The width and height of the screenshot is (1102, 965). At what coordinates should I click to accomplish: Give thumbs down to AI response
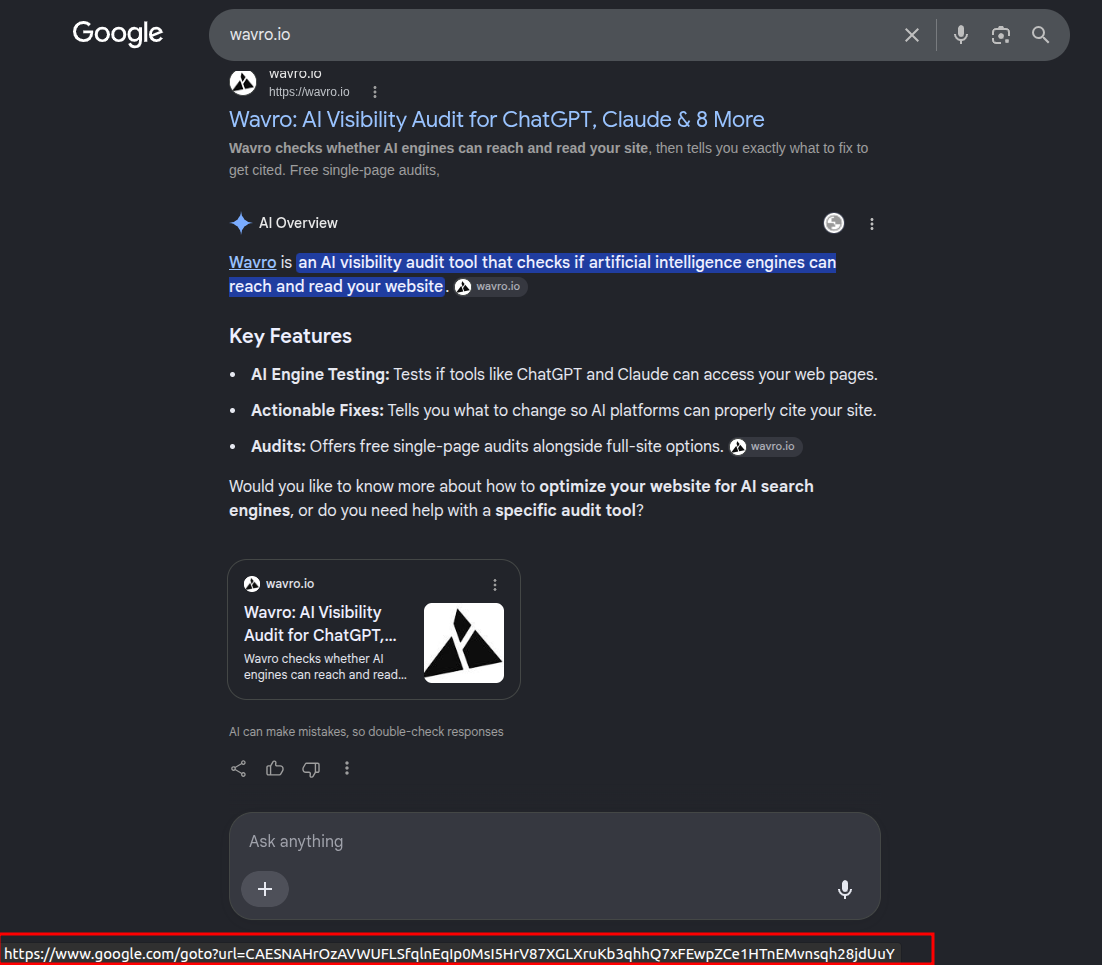point(311,769)
